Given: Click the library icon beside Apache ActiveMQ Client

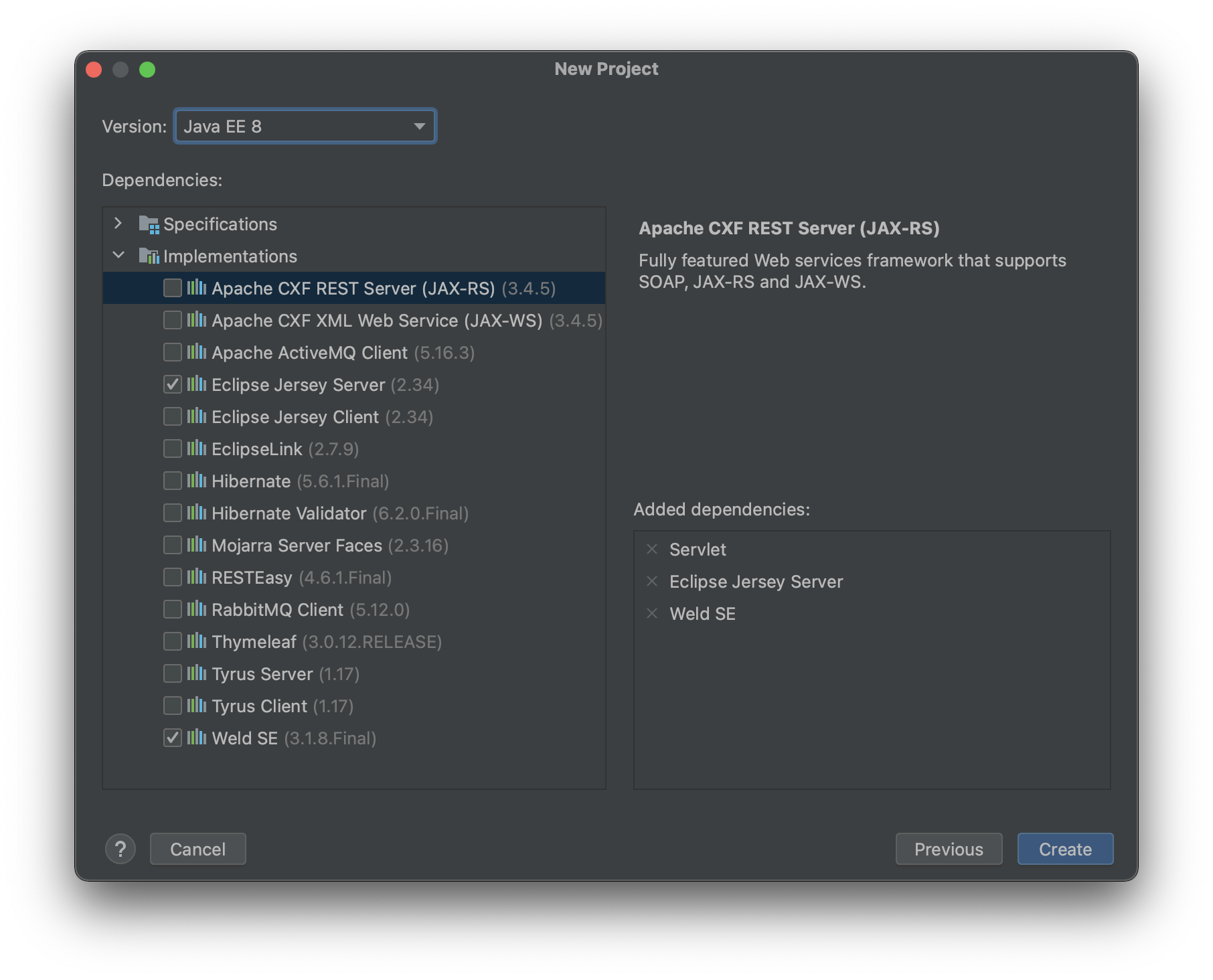Looking at the screenshot, I should point(196,352).
